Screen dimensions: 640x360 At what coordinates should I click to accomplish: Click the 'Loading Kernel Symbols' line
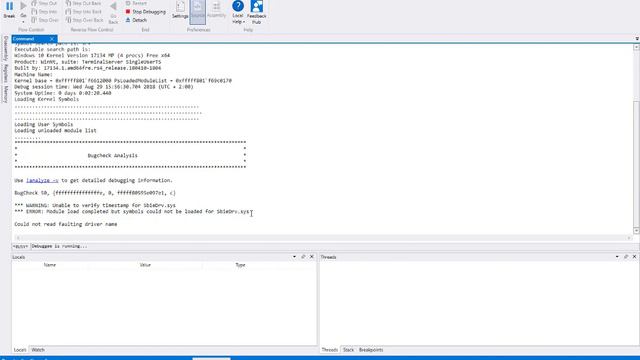(47, 99)
